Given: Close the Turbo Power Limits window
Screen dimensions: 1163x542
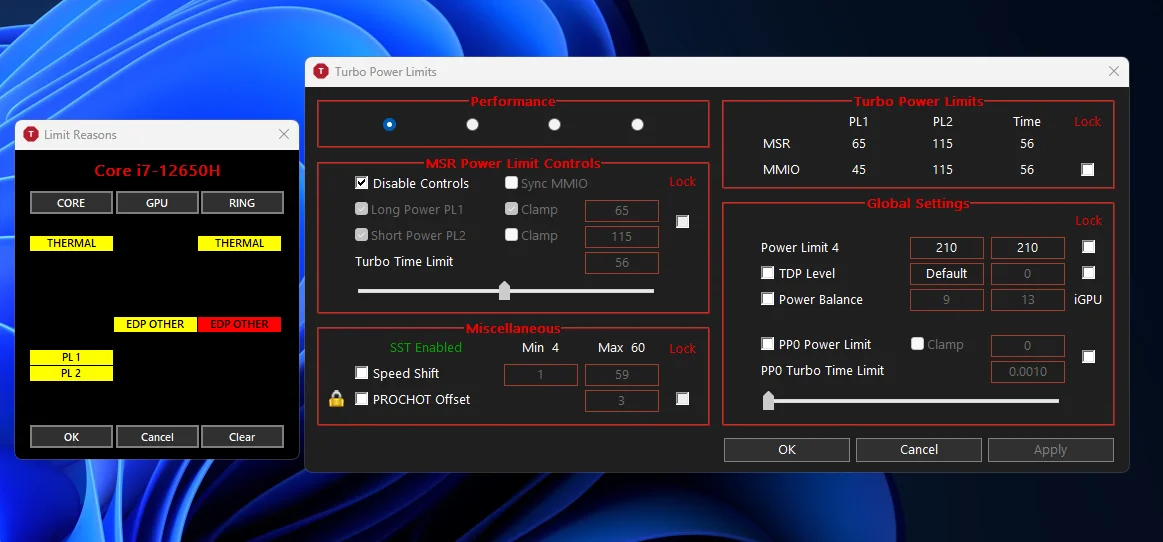Looking at the screenshot, I should pos(1113,71).
